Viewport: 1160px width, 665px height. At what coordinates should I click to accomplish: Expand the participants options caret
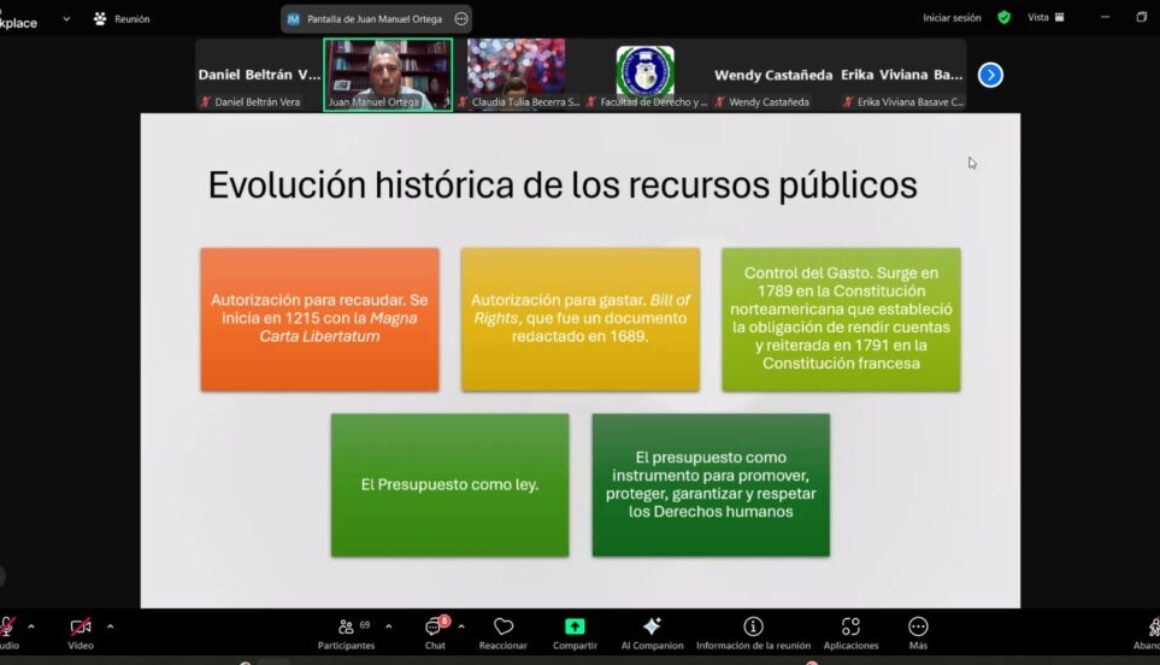[388, 627]
